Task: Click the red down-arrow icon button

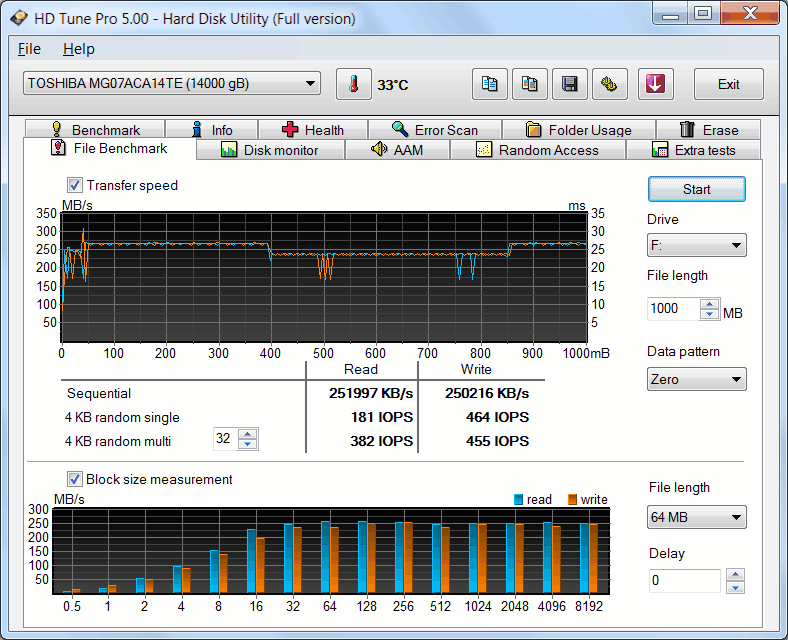Action: coord(656,84)
